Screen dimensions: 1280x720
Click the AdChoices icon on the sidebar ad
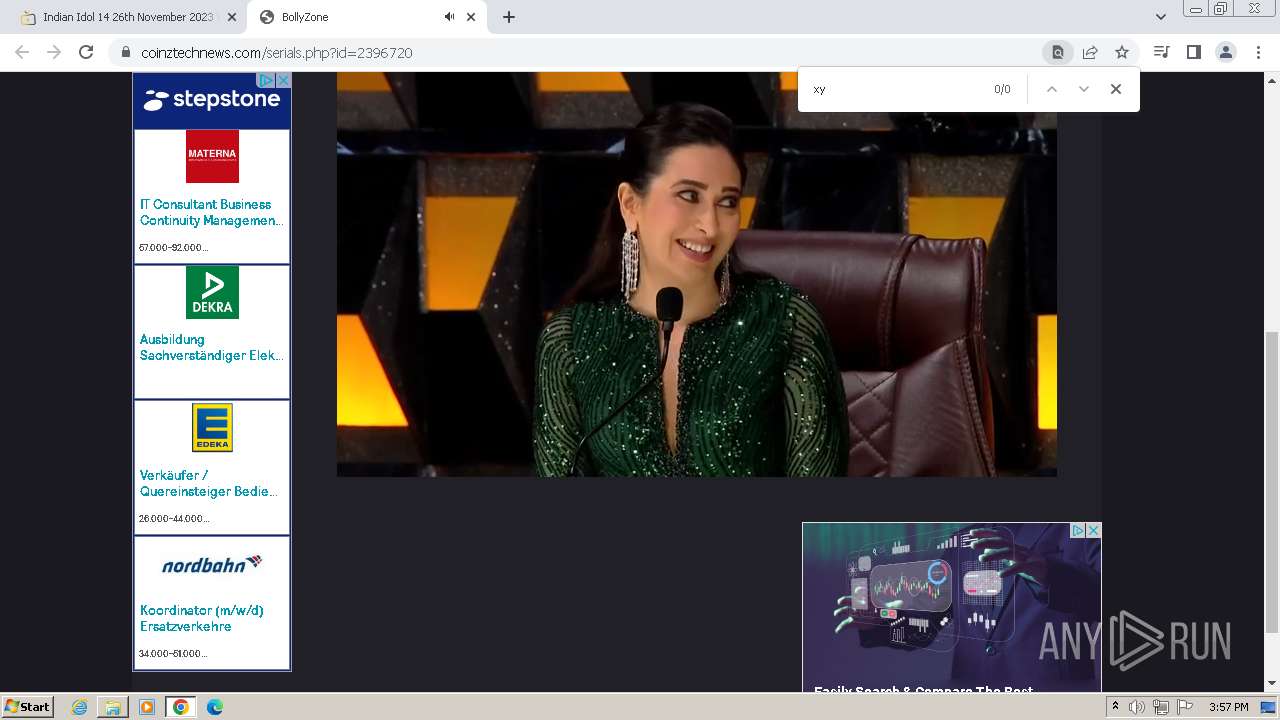click(266, 80)
